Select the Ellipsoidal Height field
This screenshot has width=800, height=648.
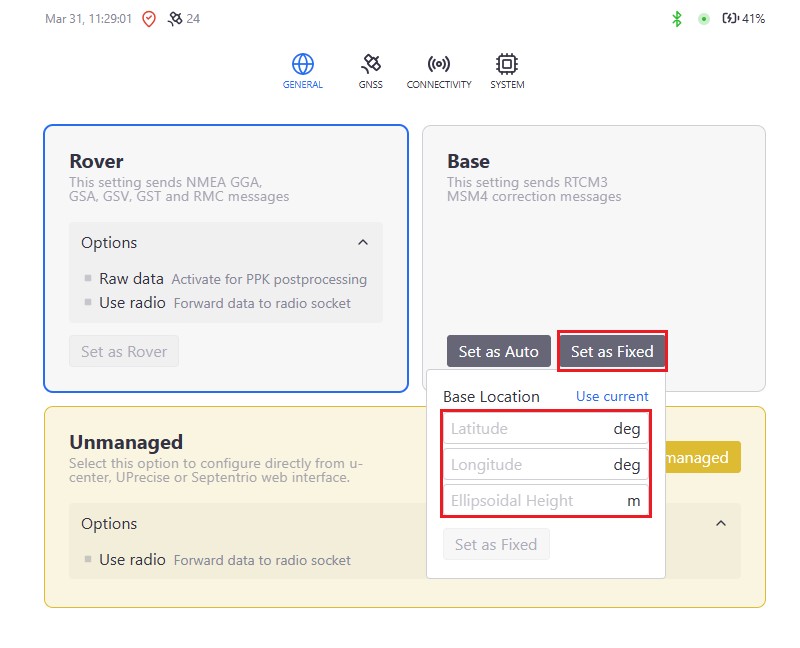pos(528,500)
